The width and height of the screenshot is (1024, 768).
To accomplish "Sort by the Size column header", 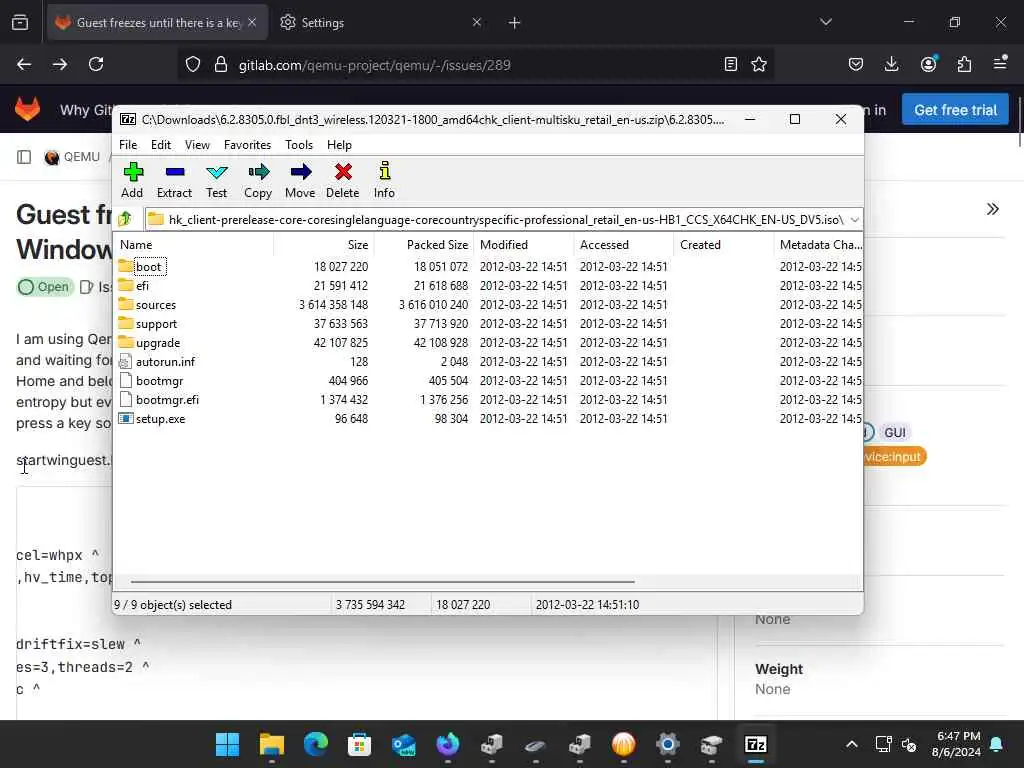I will [x=324, y=245].
